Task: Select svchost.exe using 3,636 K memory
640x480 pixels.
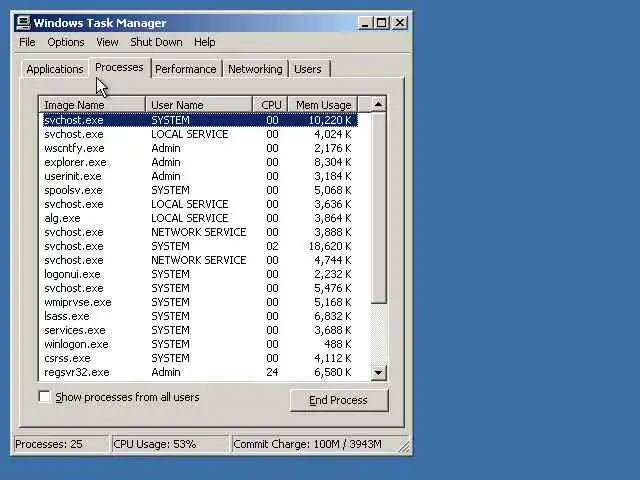Action: (x=200, y=204)
